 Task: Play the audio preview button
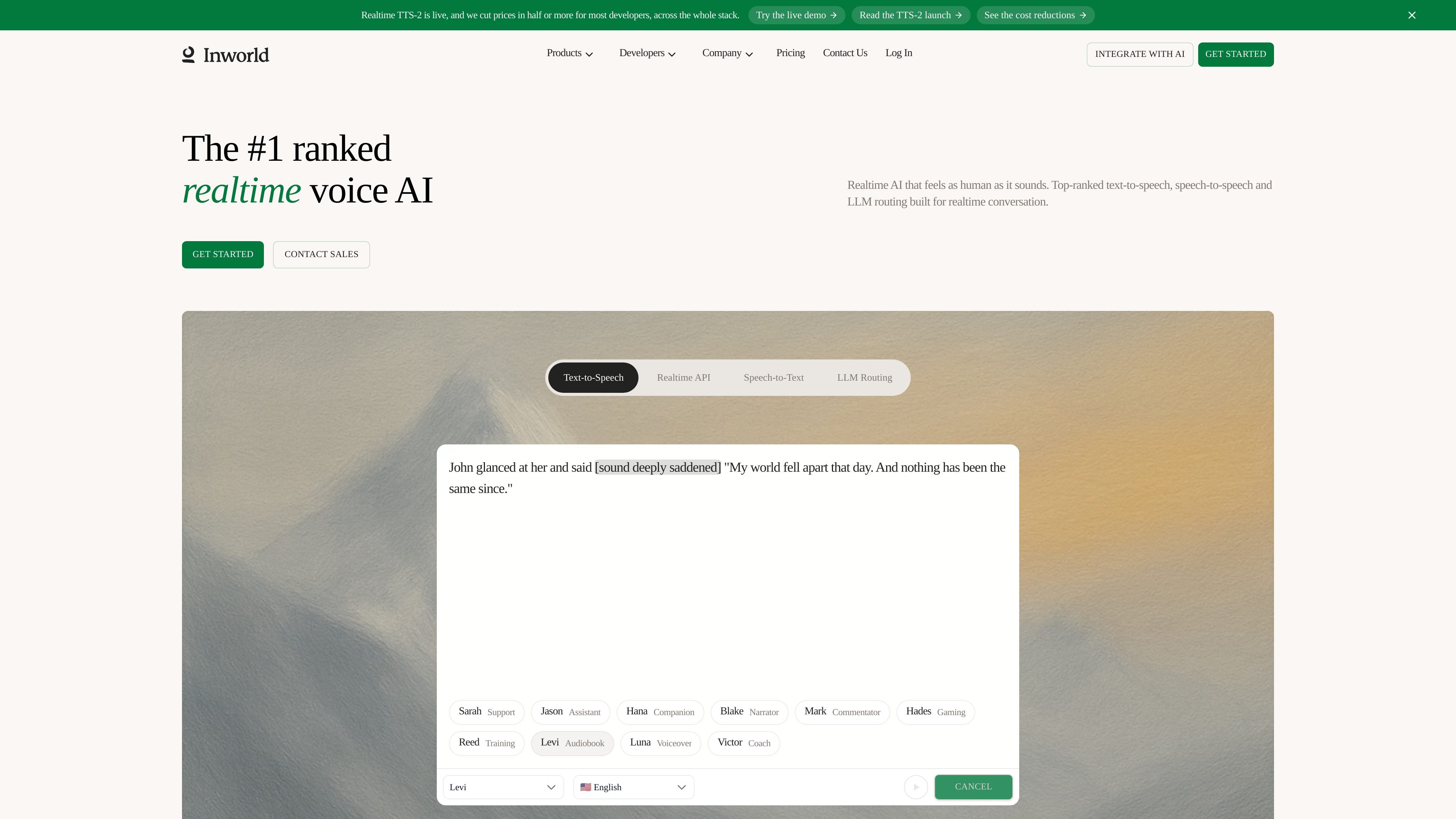pos(916,787)
